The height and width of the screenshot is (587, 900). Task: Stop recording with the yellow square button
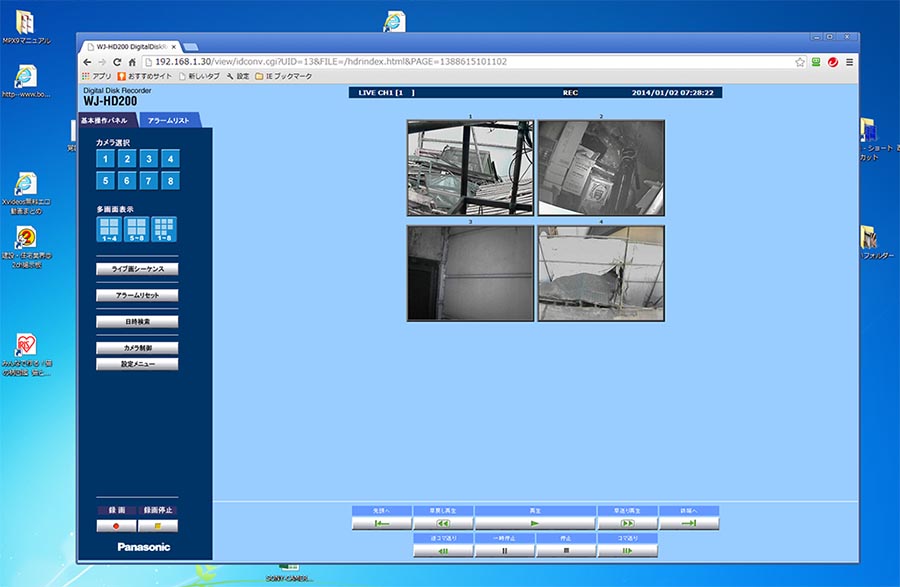(x=157, y=525)
